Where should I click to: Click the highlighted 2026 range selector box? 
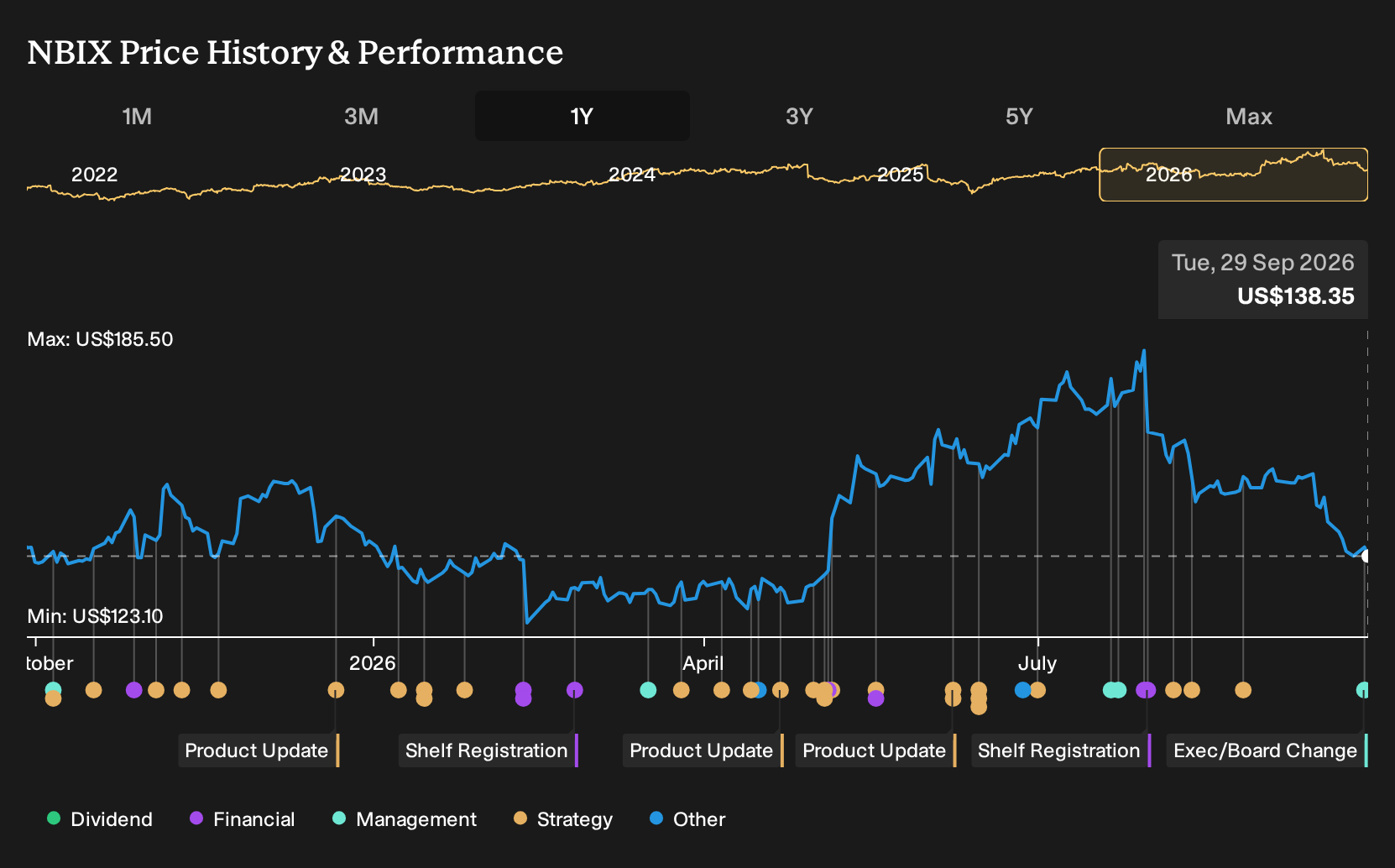[x=1233, y=175]
